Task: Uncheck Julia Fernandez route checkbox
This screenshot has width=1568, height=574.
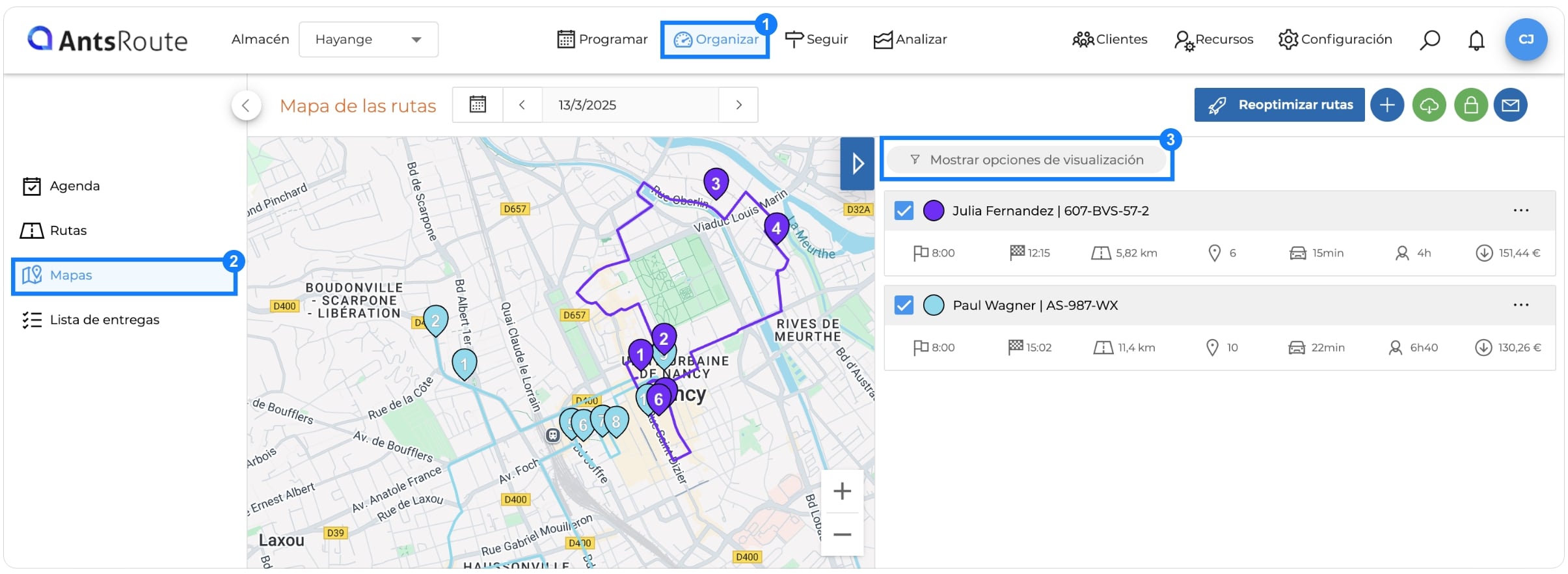Action: [904, 211]
